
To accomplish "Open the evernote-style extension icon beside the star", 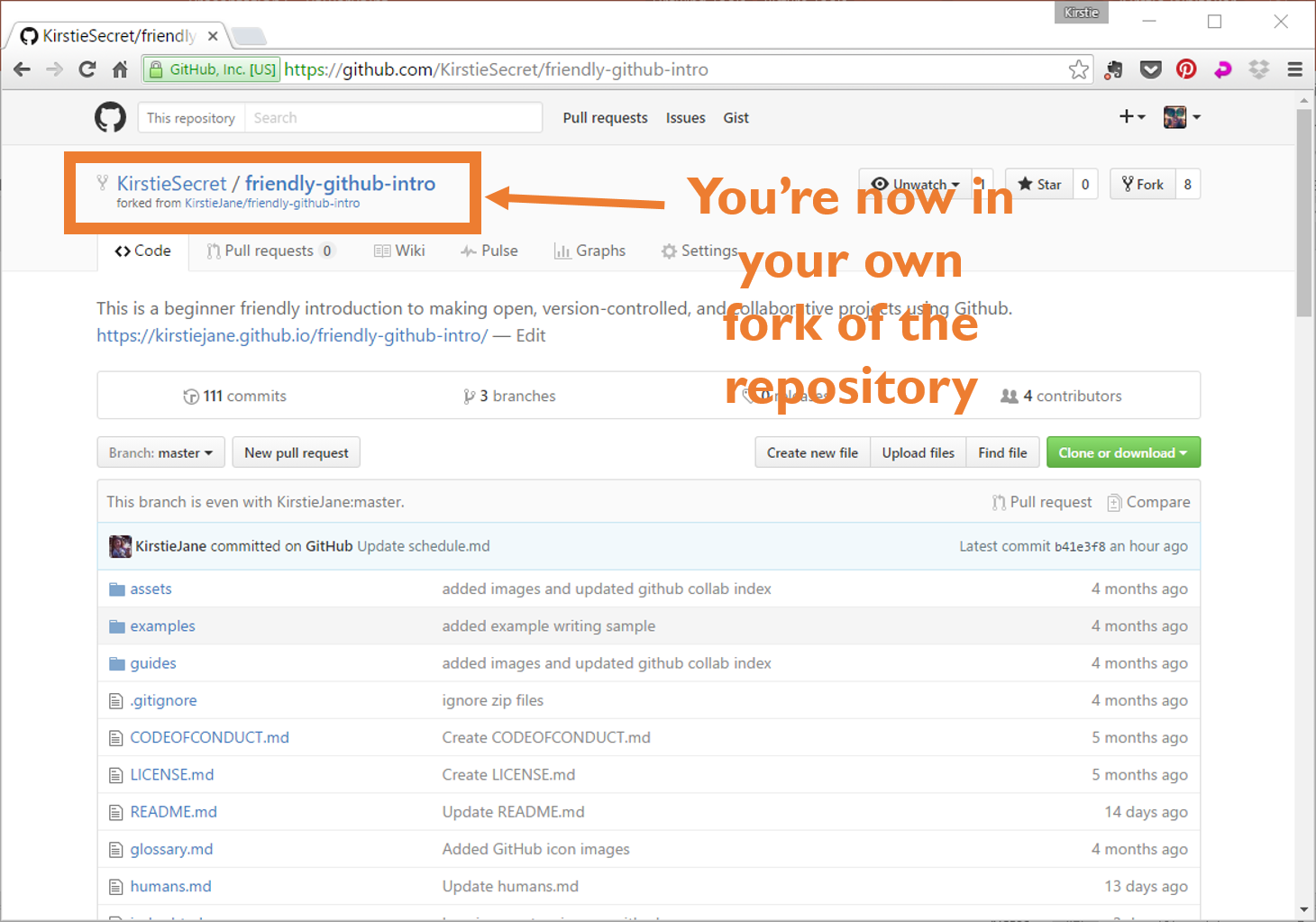I will (1115, 69).
